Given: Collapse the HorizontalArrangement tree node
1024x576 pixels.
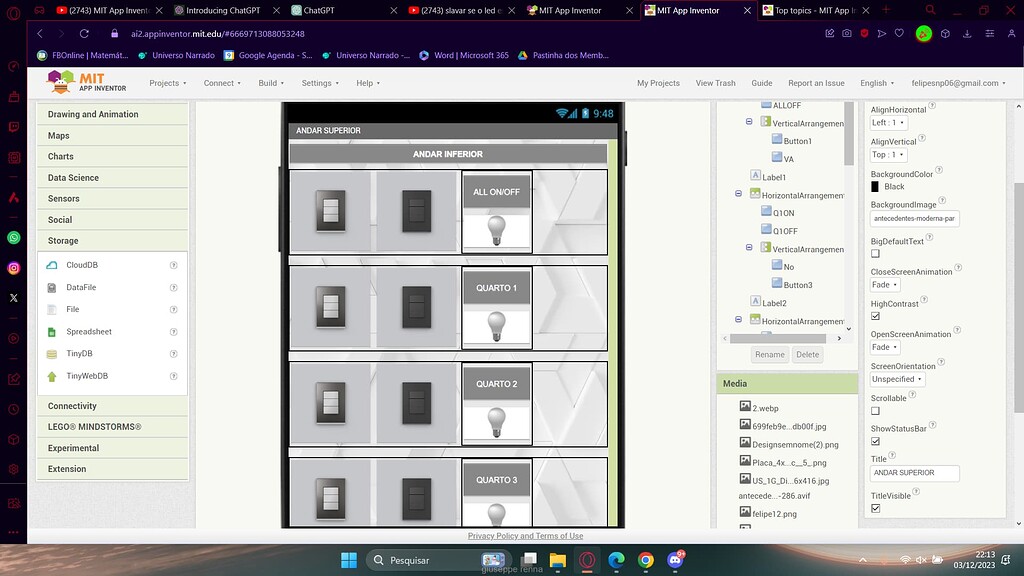Looking at the screenshot, I should point(737,194).
